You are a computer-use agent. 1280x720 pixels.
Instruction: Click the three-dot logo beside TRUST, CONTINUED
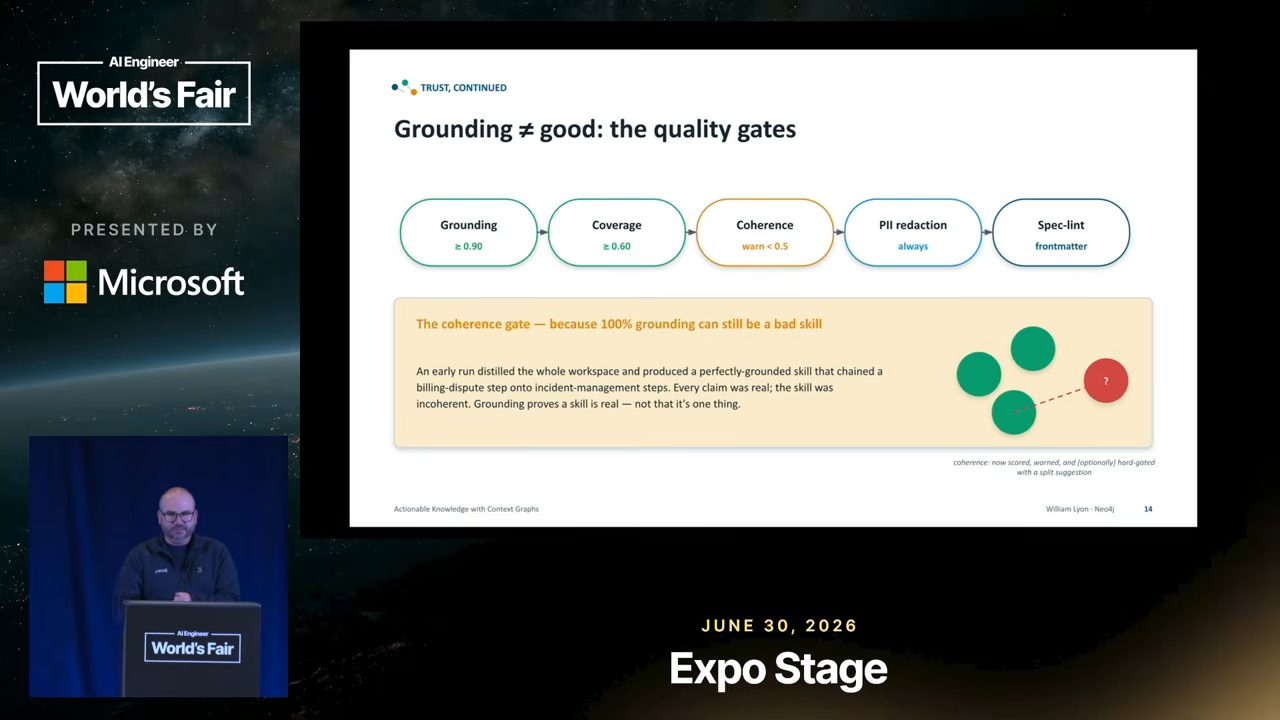[404, 87]
